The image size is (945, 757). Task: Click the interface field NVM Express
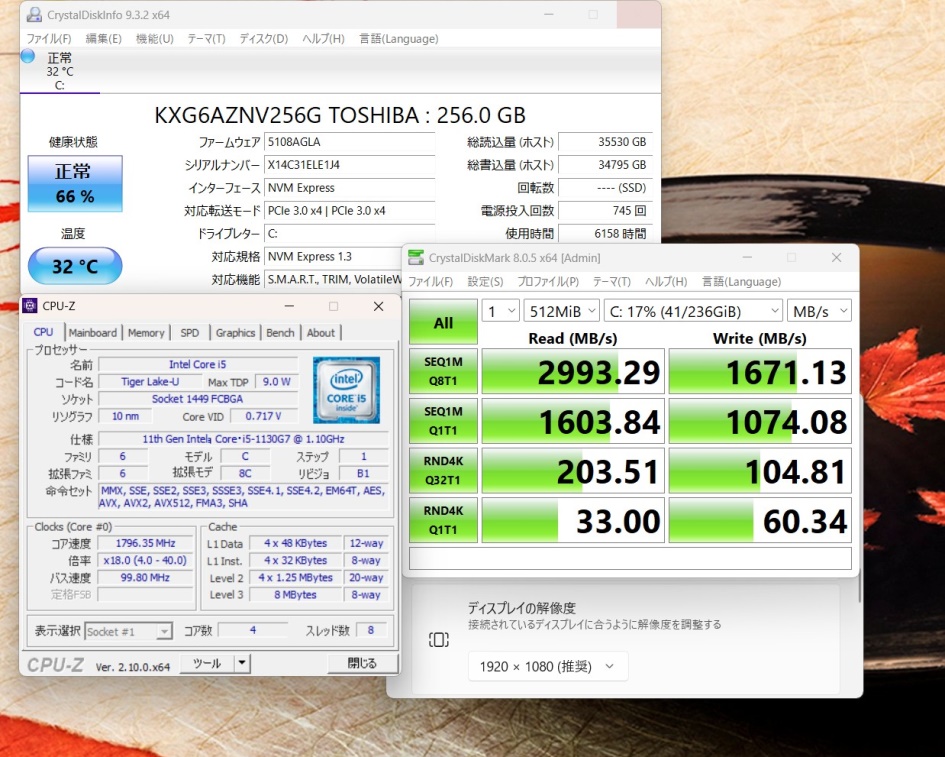350,188
